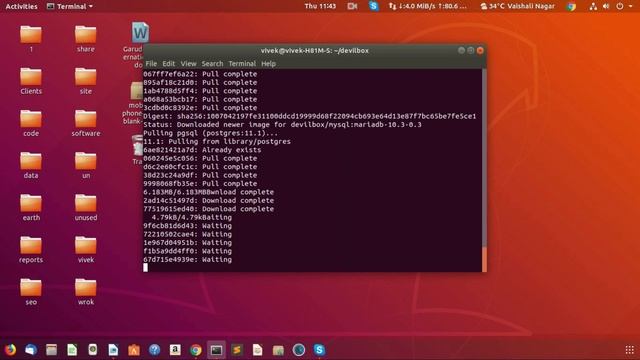Open network speed indicator in top bar

(x=428, y=6)
